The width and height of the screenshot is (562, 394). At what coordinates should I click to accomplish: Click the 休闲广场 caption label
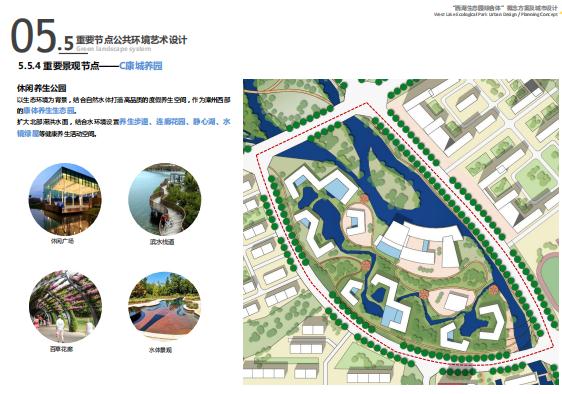point(63,241)
